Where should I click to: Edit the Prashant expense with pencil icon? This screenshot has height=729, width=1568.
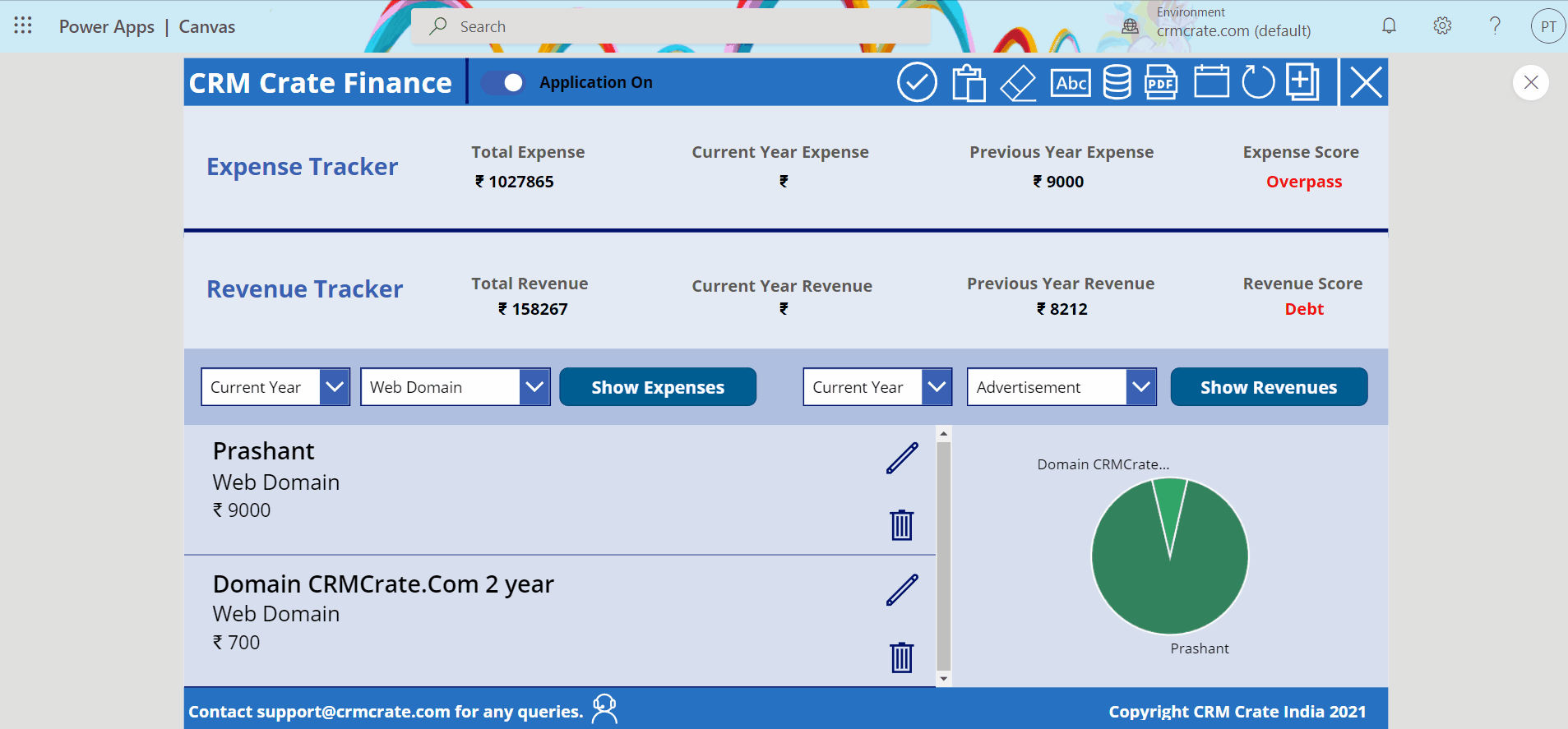tap(902, 459)
